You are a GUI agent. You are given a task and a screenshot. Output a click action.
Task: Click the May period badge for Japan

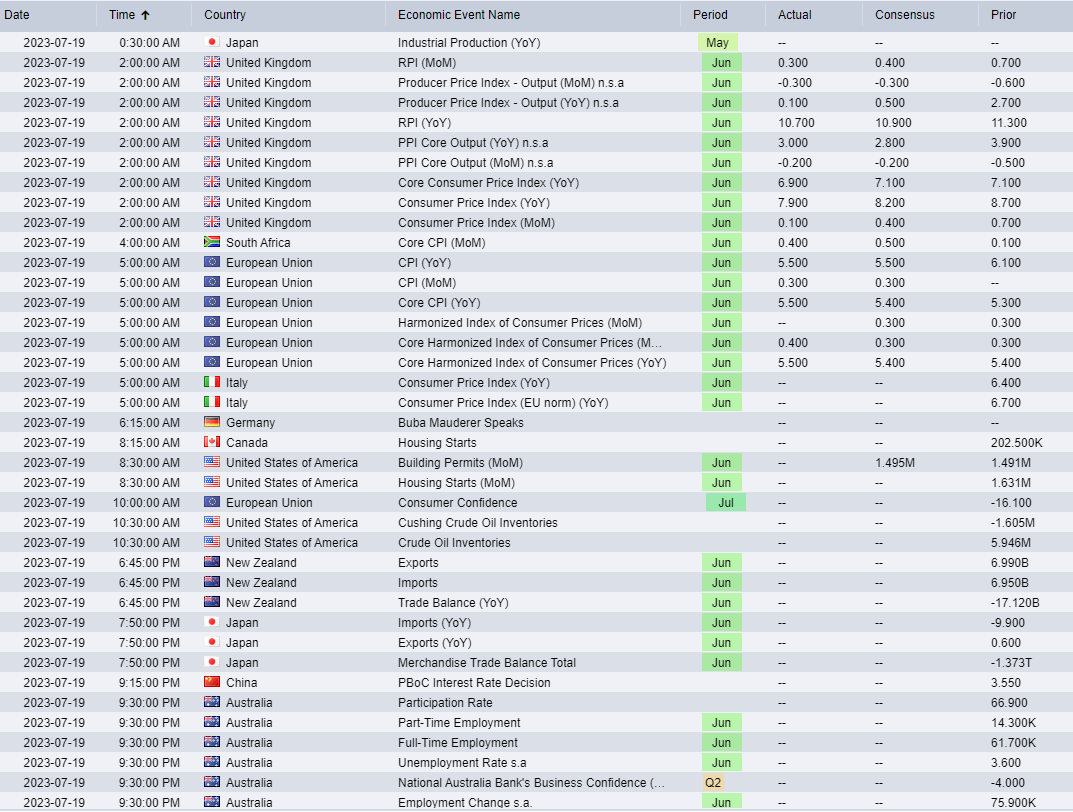point(718,42)
